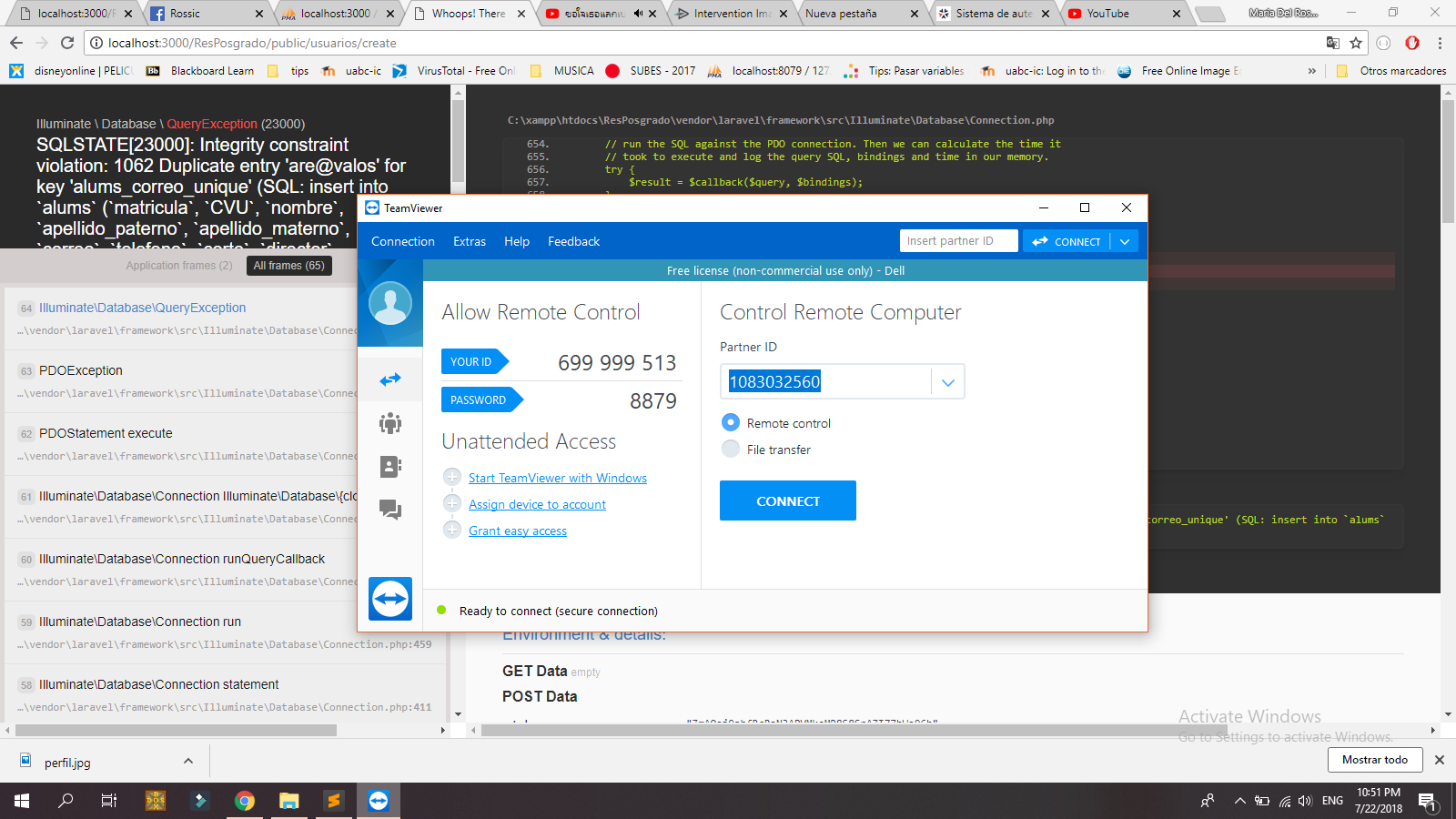Open the Connection menu

pos(403,241)
